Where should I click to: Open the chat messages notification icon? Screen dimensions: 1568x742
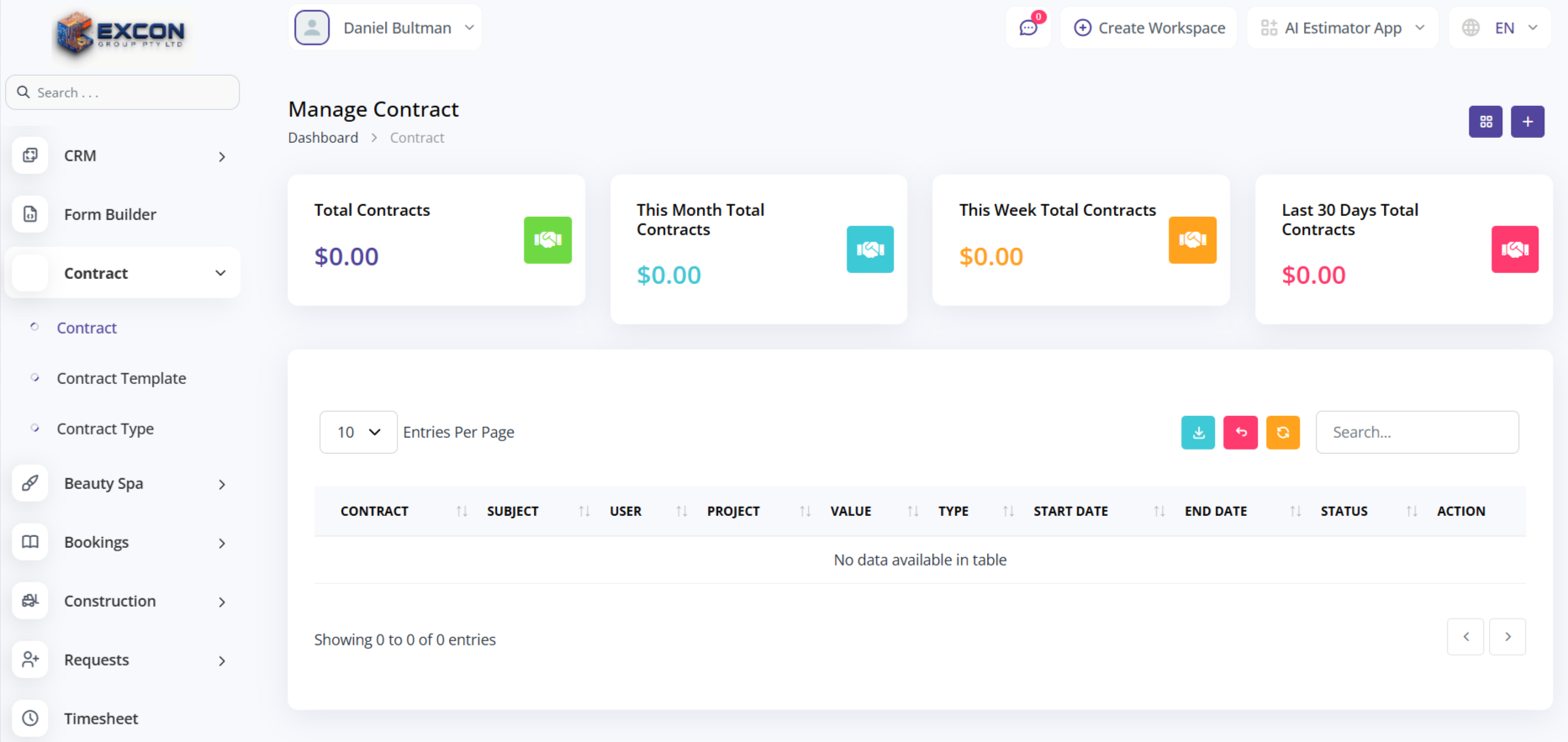1028,28
